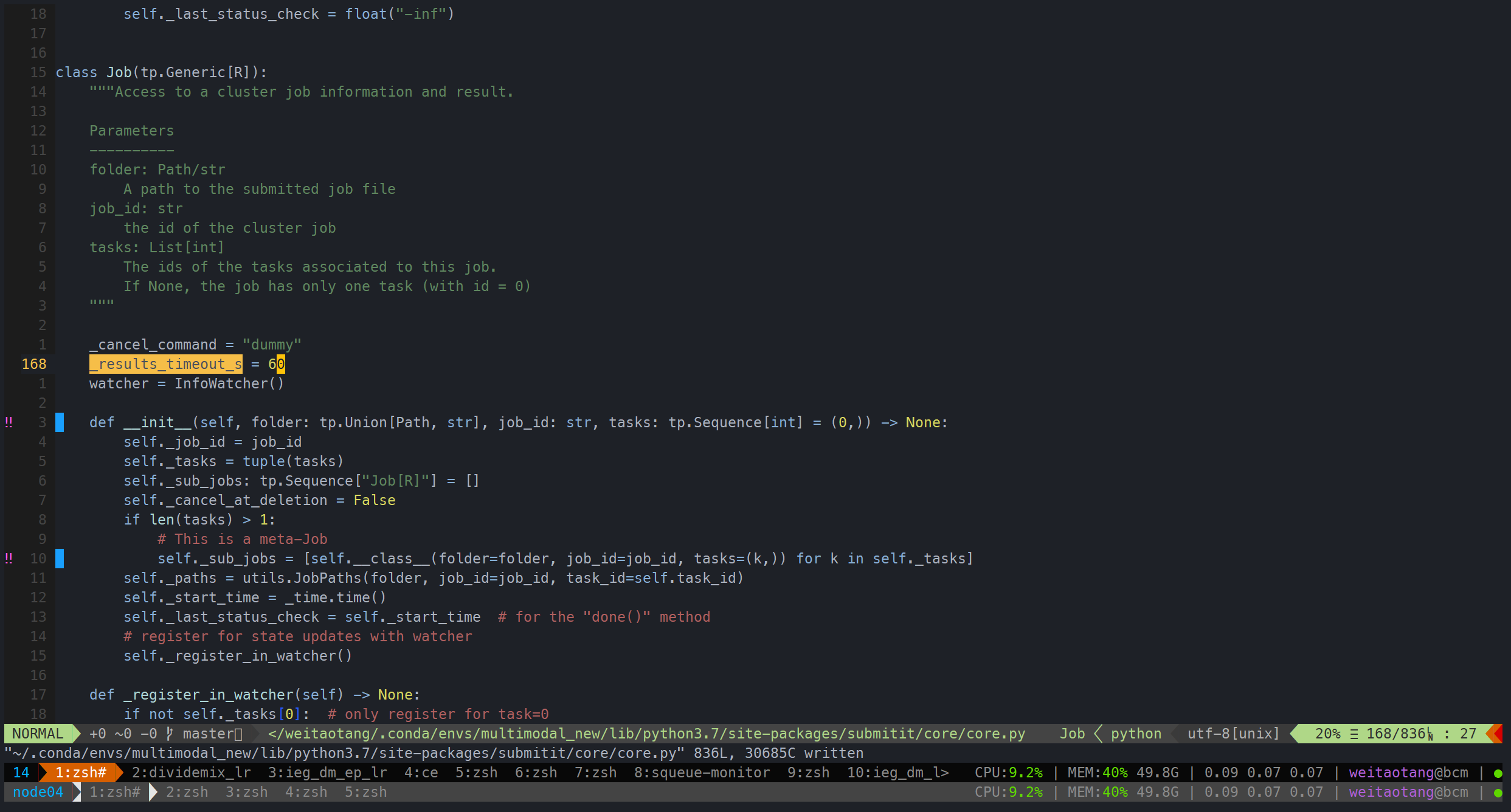Click the def _register_in_watcher definition
Viewport: 1511px width, 812px height.
pos(255,695)
